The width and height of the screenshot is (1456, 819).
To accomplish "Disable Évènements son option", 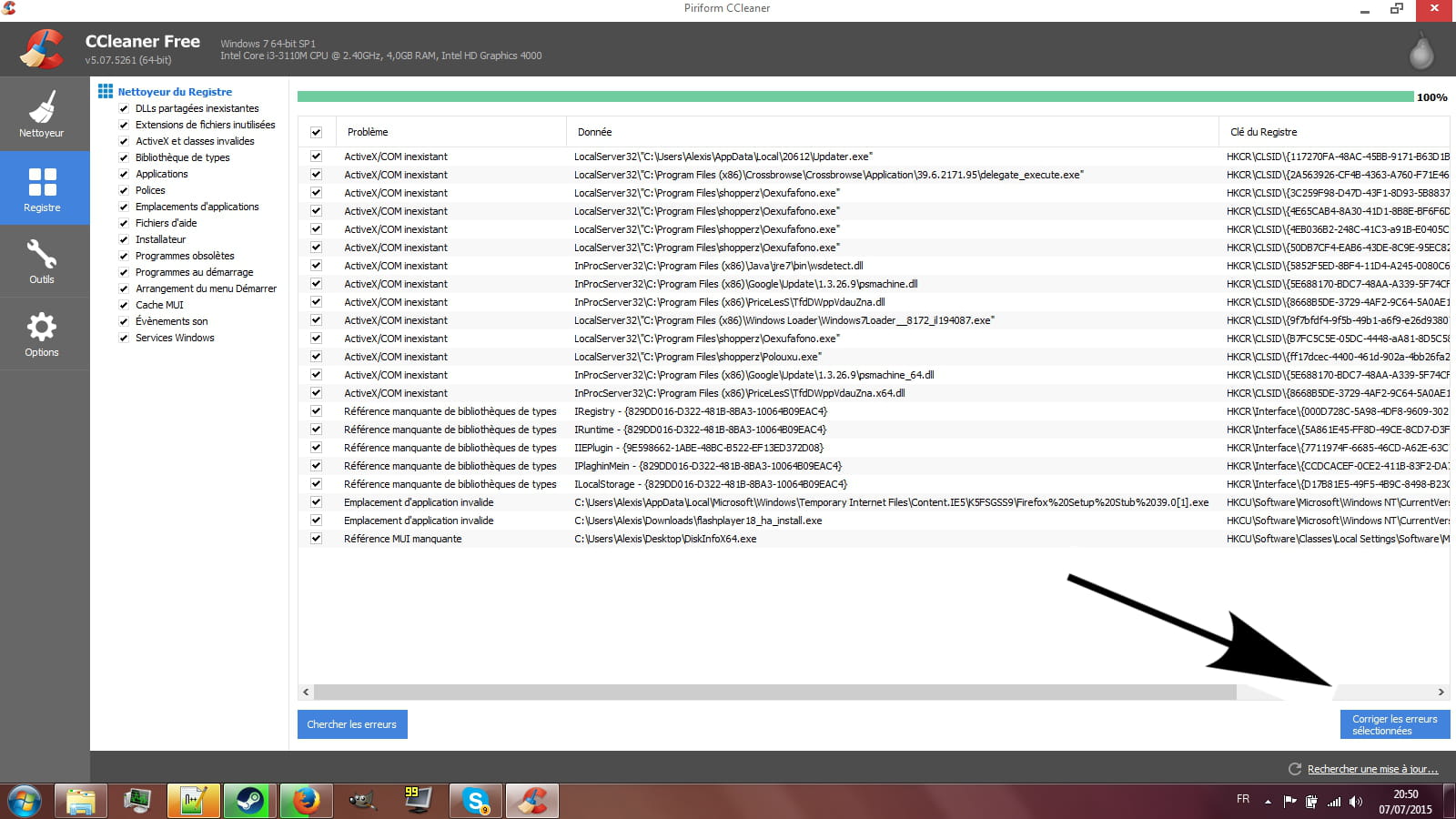I will (124, 321).
